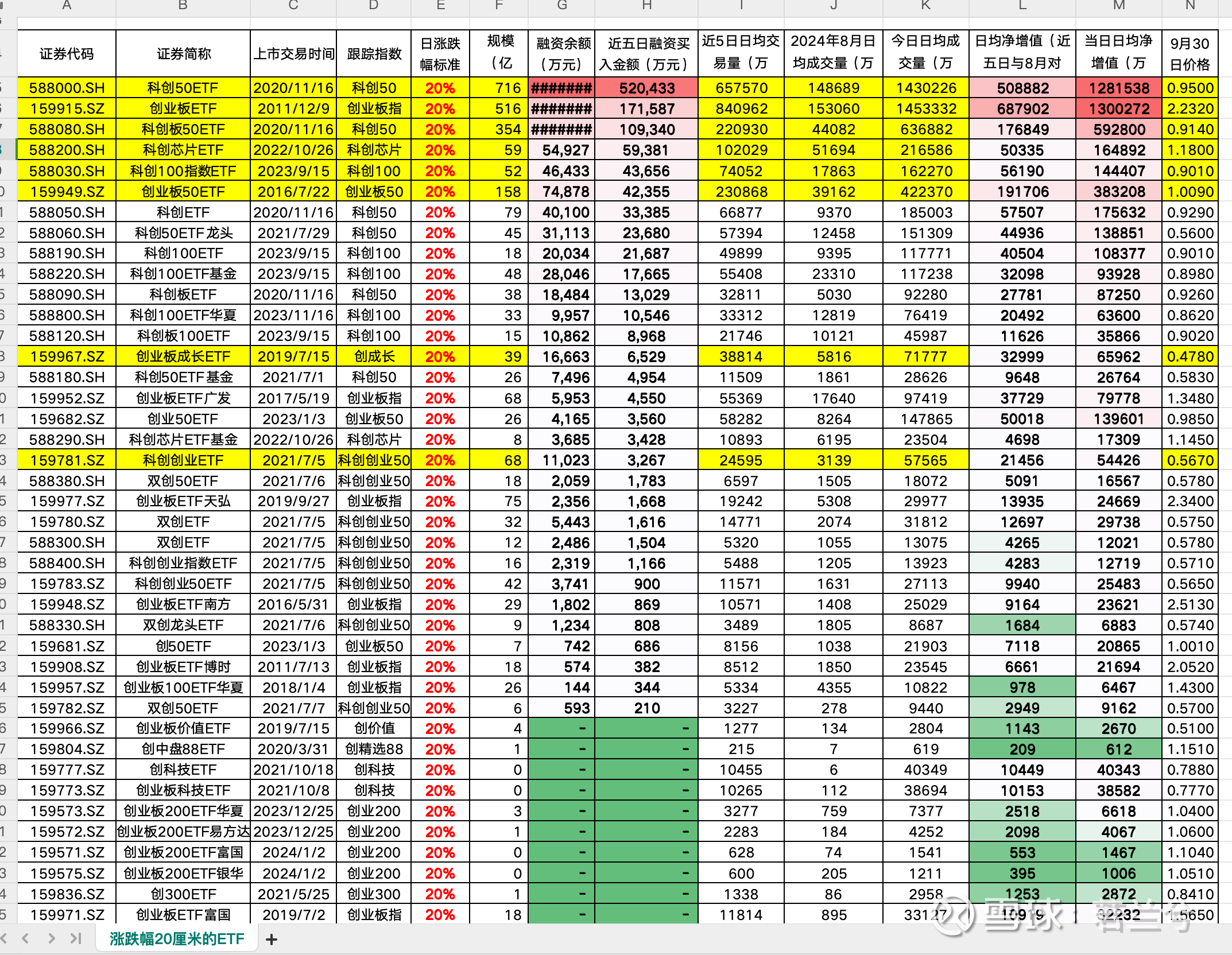Select cell 588000.SH
The image size is (1232, 955).
[x=67, y=88]
